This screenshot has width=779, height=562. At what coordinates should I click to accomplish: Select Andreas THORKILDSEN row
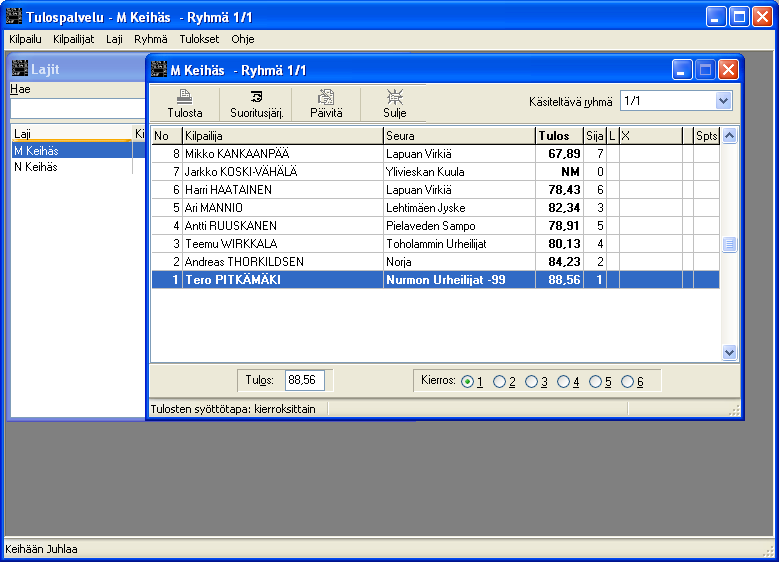435,261
